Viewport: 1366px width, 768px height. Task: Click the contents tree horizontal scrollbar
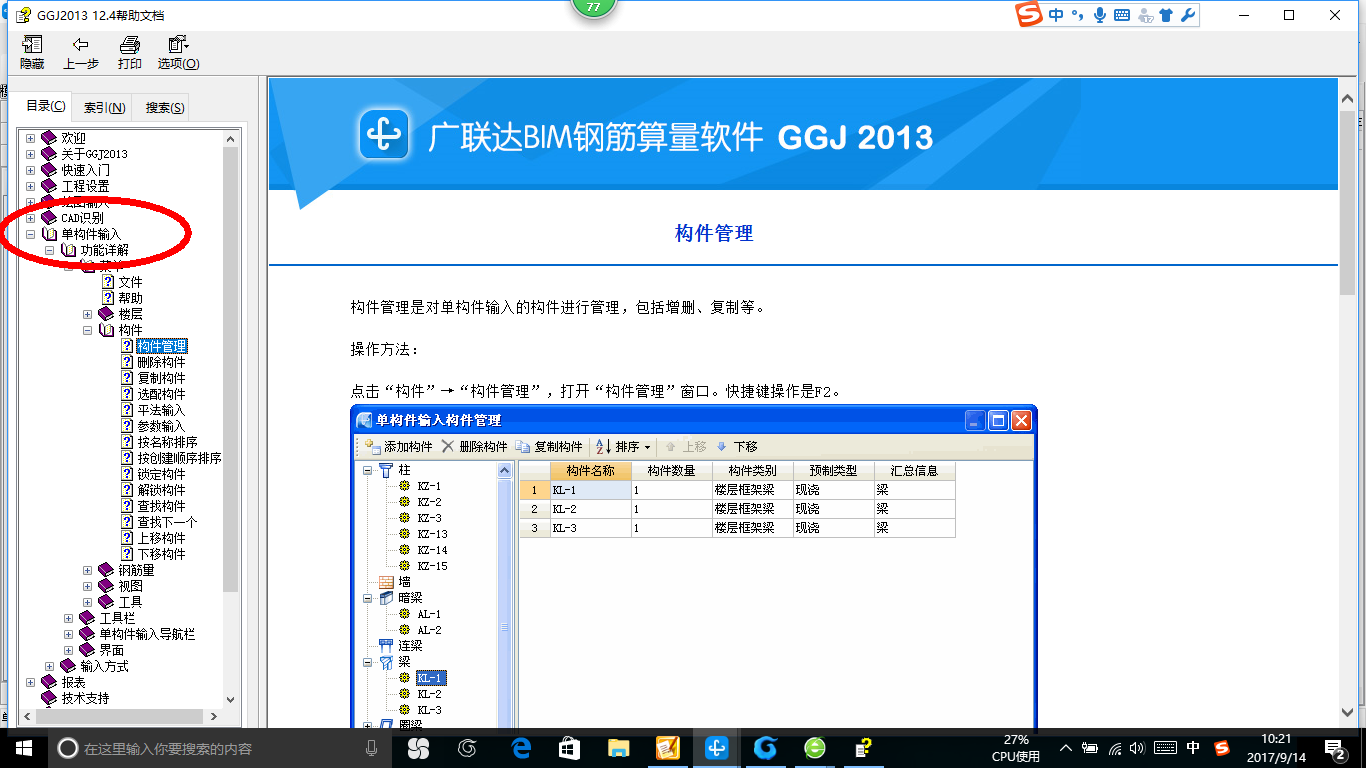click(121, 717)
